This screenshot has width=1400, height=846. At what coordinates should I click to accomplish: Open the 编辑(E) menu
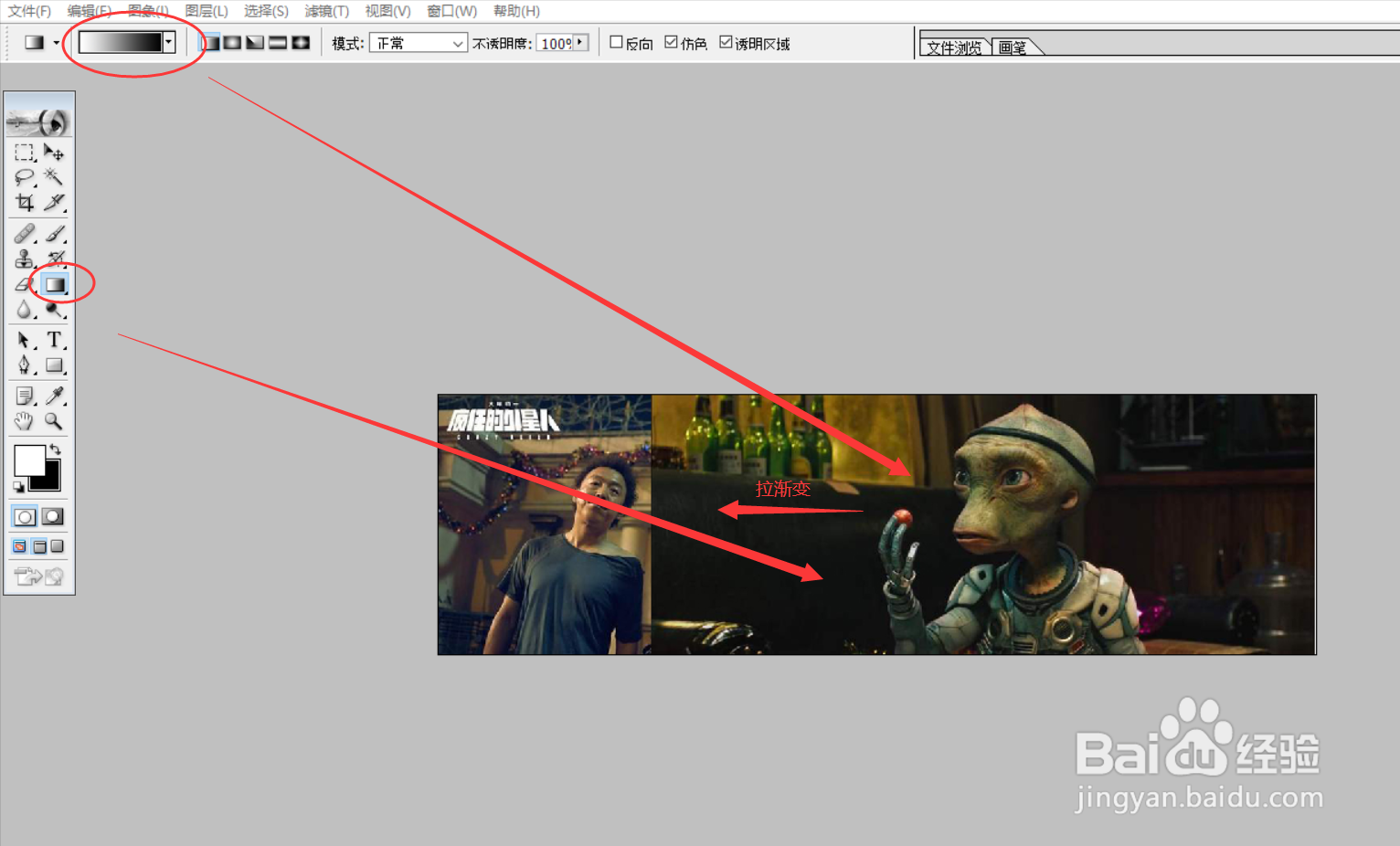click(x=90, y=11)
